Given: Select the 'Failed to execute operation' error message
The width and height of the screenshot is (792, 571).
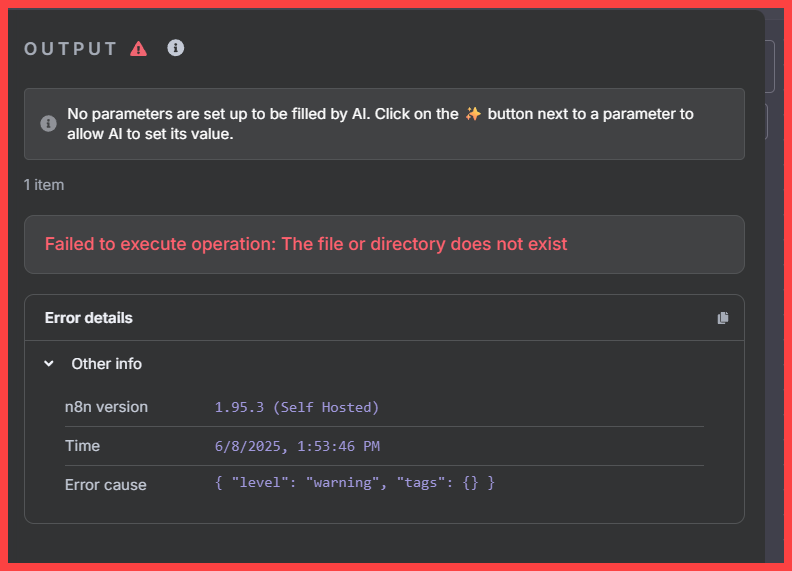Looking at the screenshot, I should click(306, 244).
